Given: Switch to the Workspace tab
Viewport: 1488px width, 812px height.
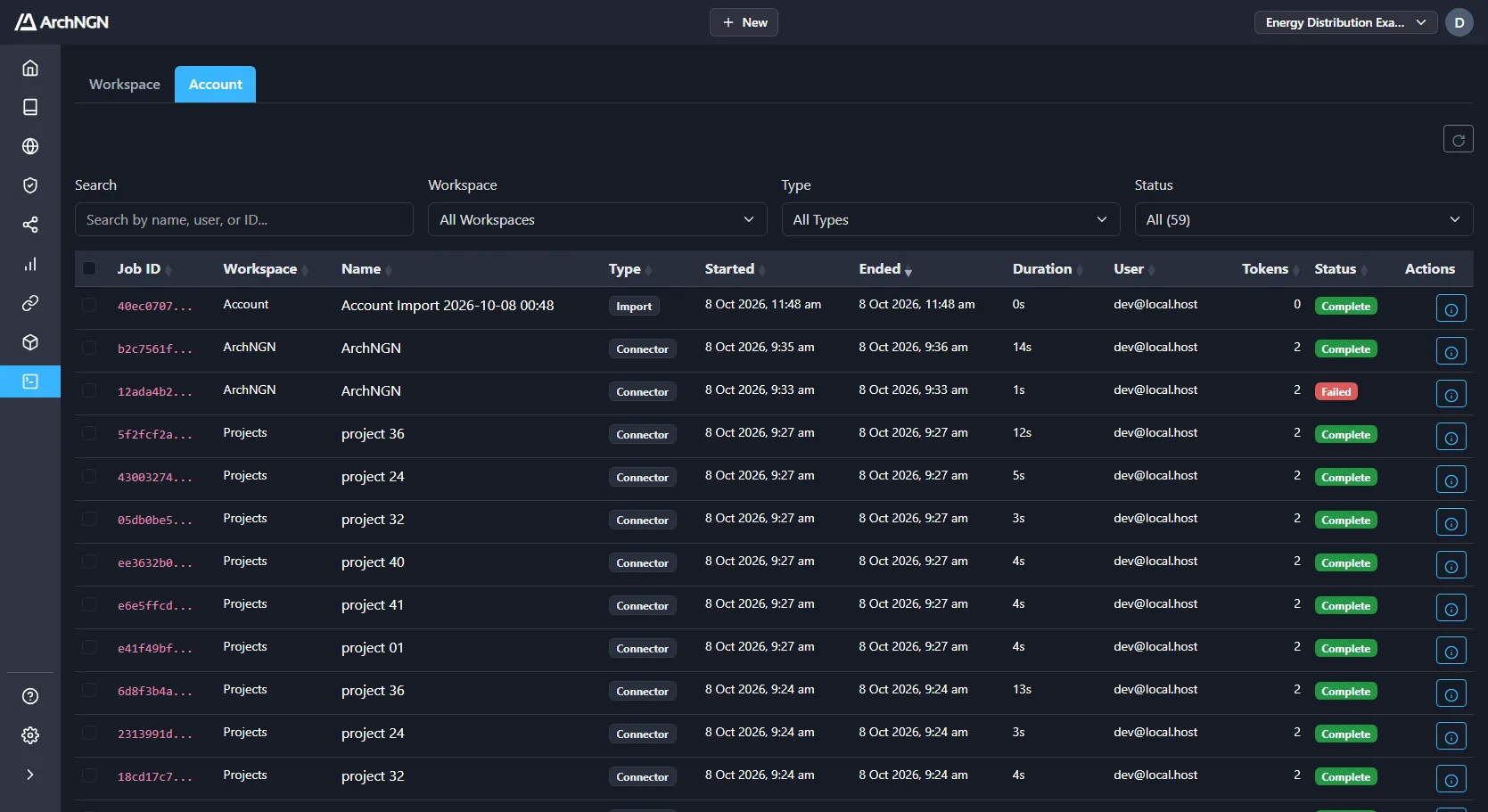Looking at the screenshot, I should coord(125,84).
